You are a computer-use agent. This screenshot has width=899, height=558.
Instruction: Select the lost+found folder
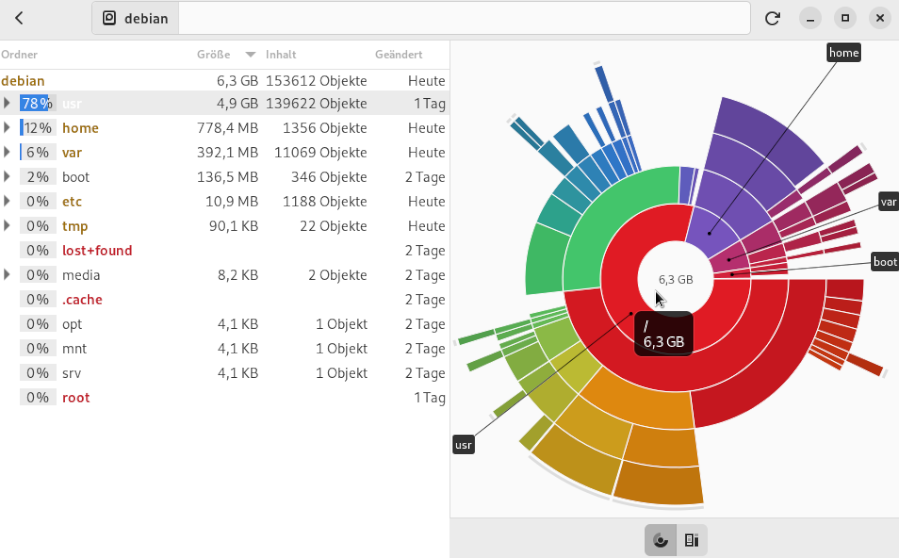[x=97, y=251]
